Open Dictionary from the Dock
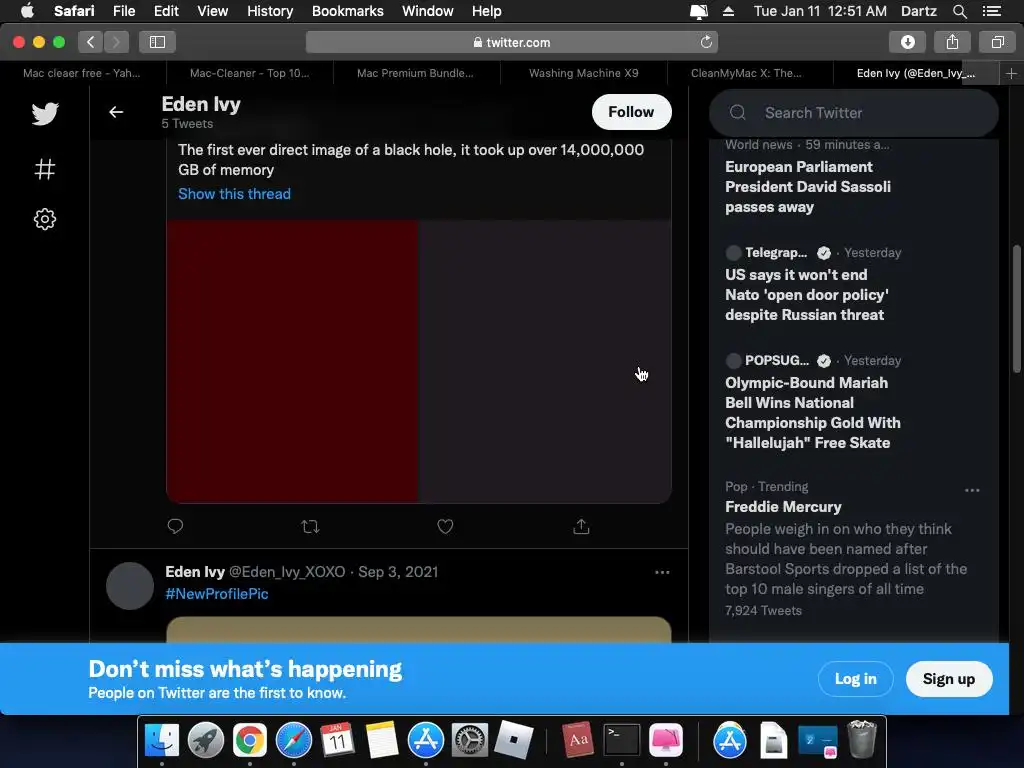The height and width of the screenshot is (768, 1024). [578, 740]
